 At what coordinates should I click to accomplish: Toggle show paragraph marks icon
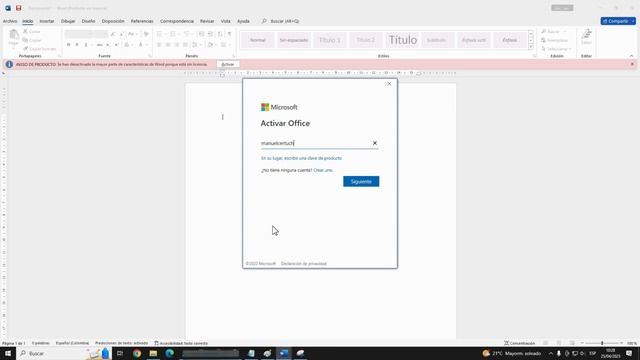[x=229, y=34]
